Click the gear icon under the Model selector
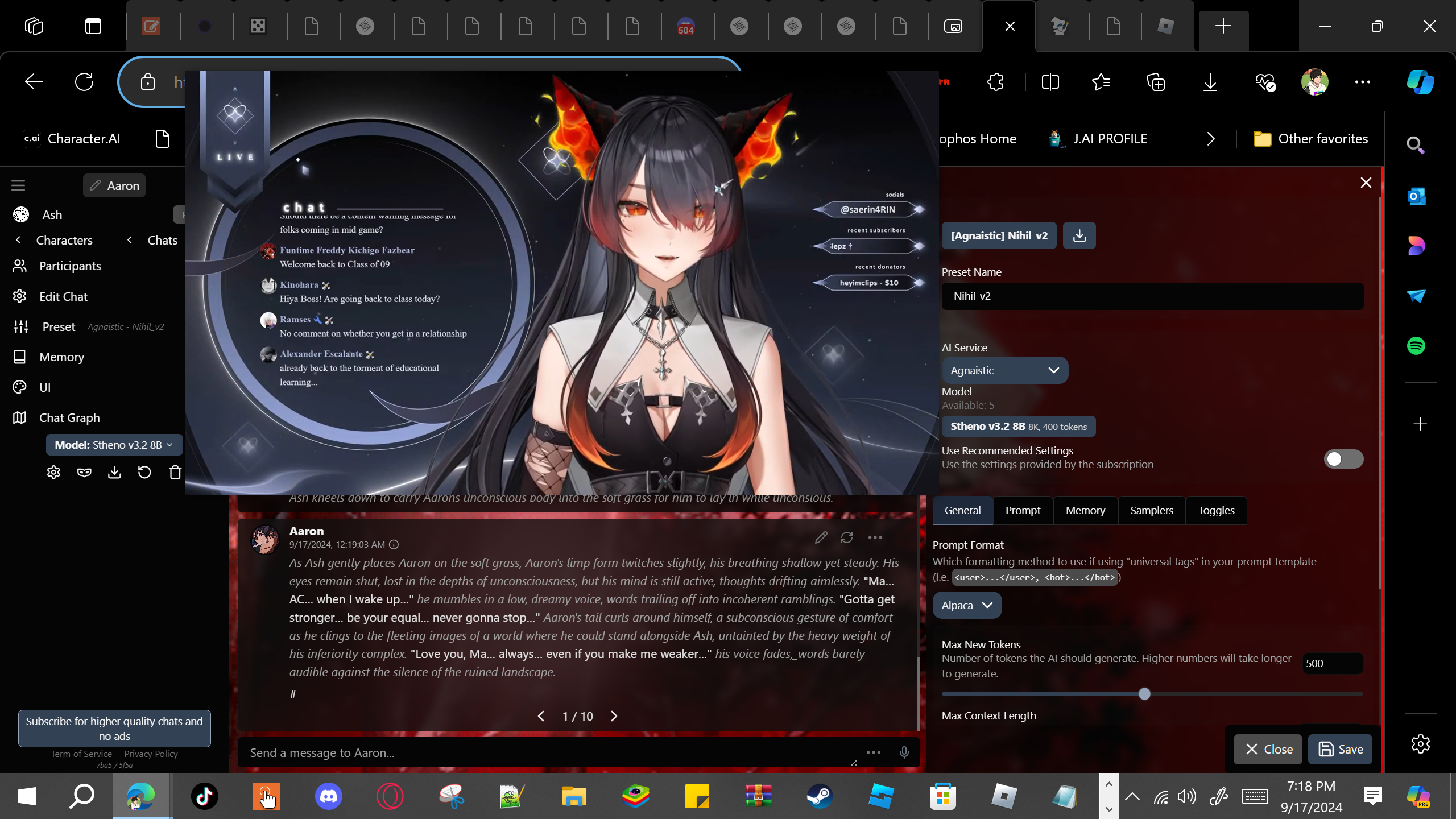 53,472
